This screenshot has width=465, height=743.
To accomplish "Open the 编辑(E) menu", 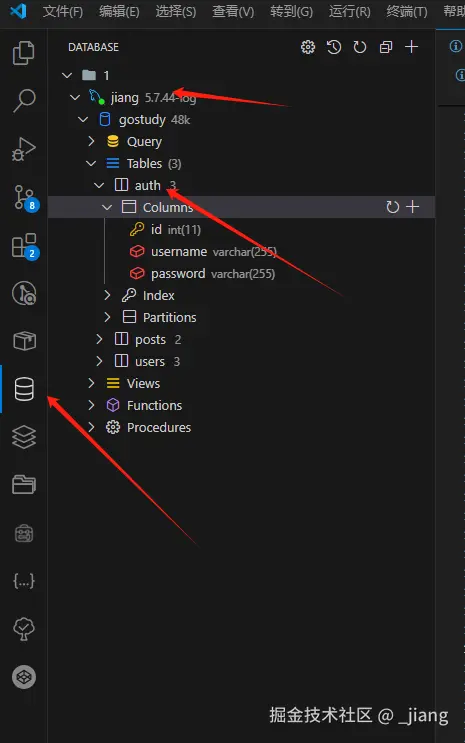I will (119, 11).
